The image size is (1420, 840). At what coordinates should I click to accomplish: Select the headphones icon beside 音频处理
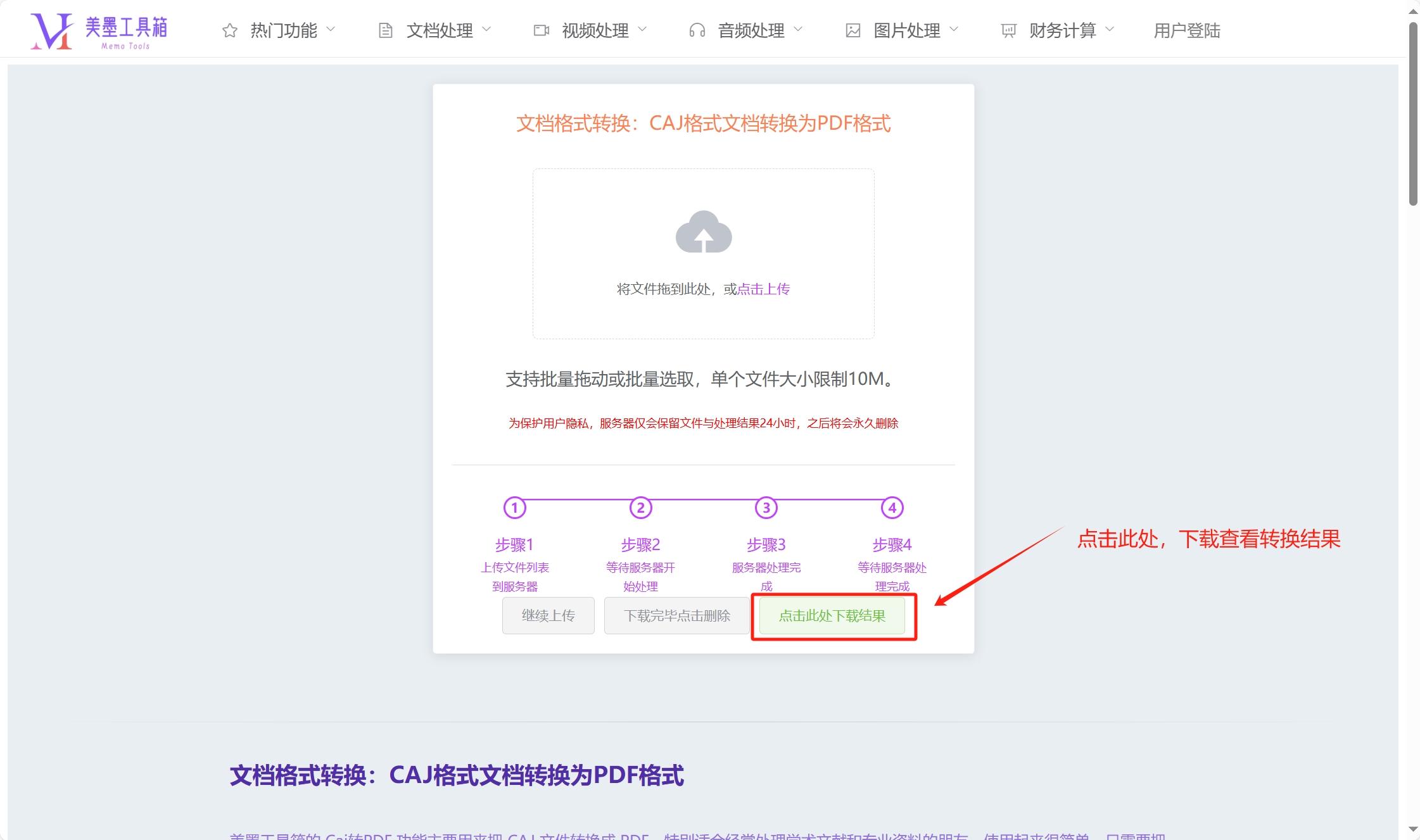coord(698,29)
